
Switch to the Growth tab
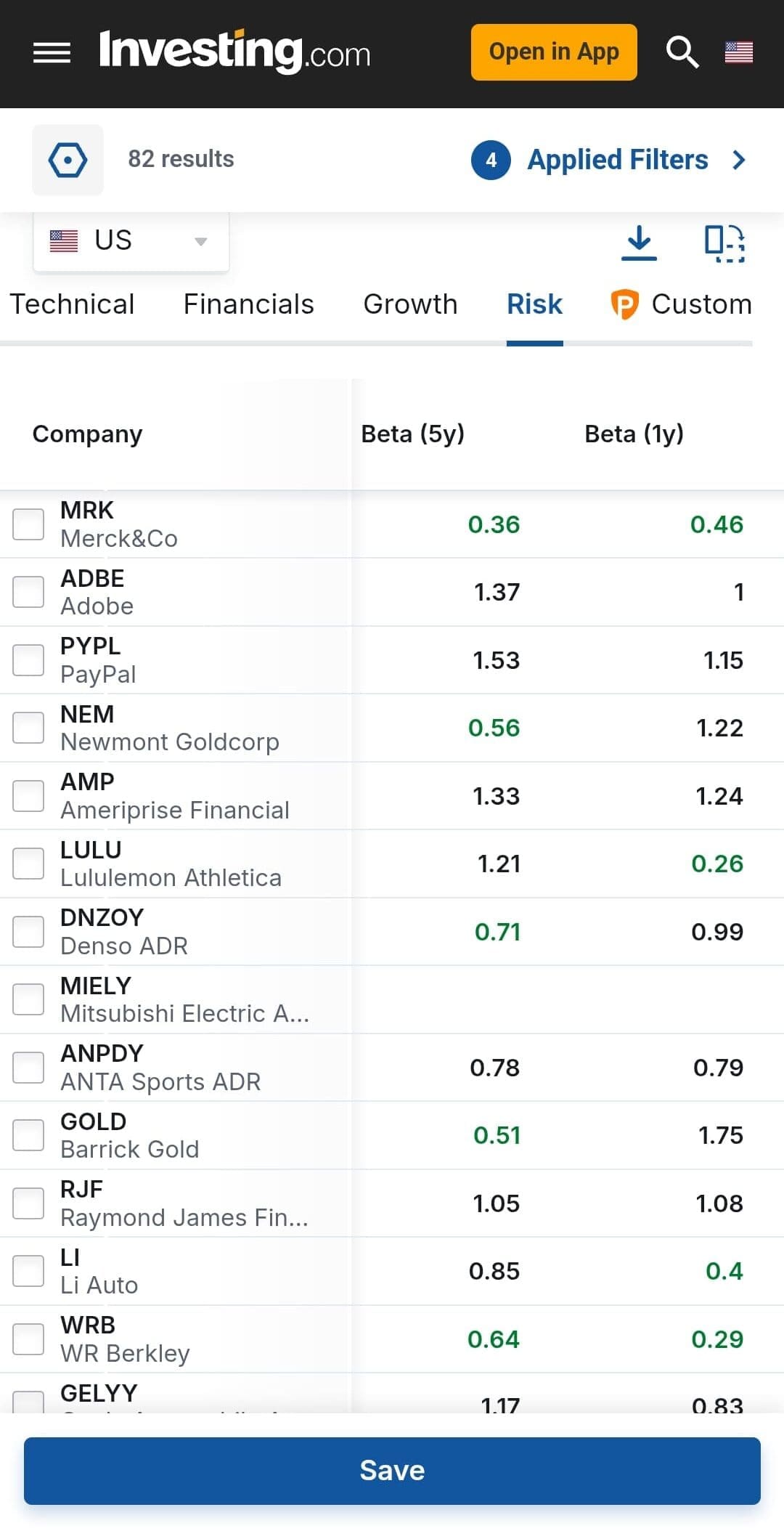[410, 304]
